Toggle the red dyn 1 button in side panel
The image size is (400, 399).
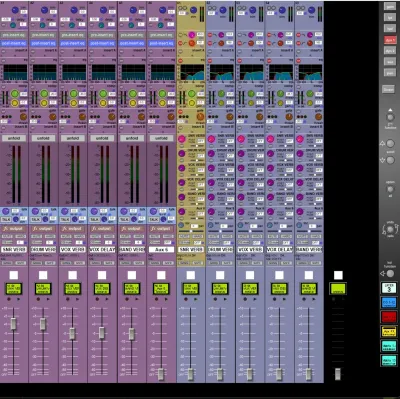[x=390, y=40]
